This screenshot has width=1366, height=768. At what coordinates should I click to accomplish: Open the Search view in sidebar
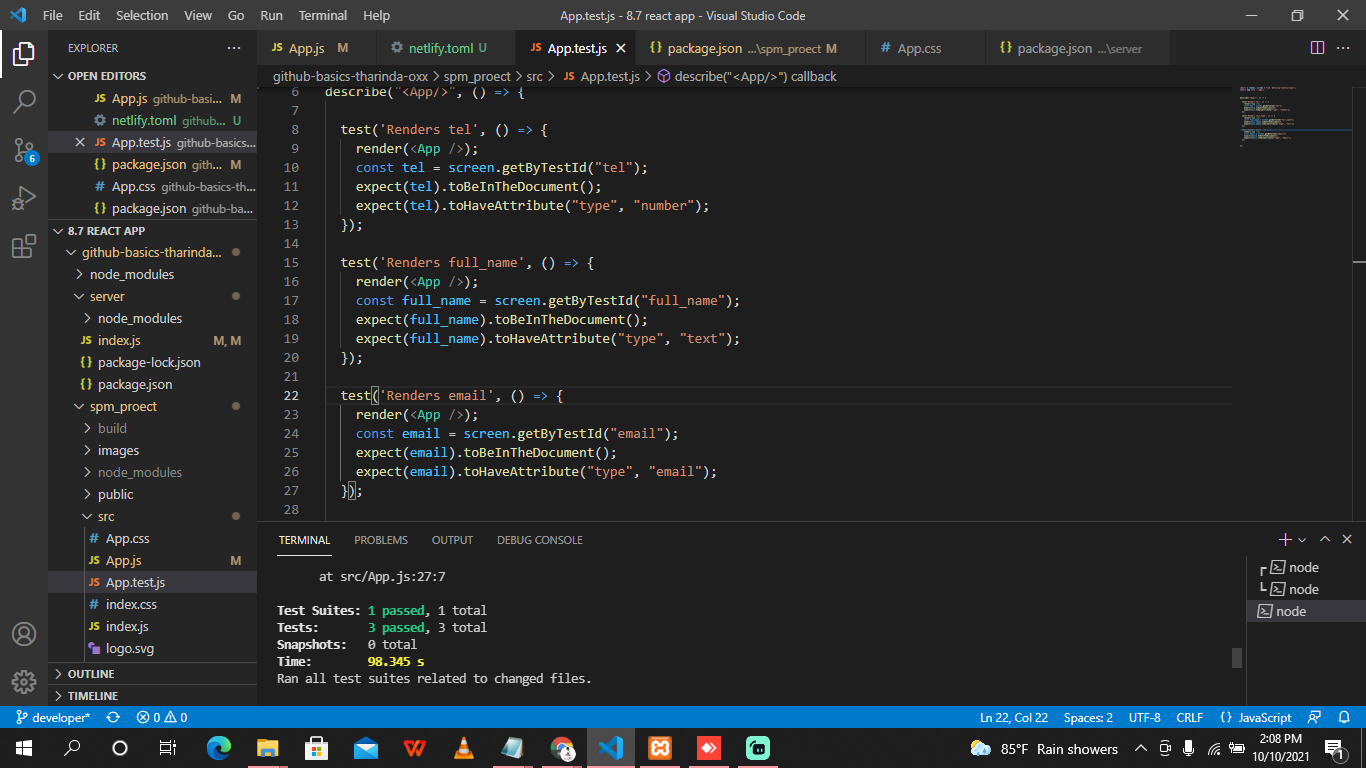[x=24, y=101]
